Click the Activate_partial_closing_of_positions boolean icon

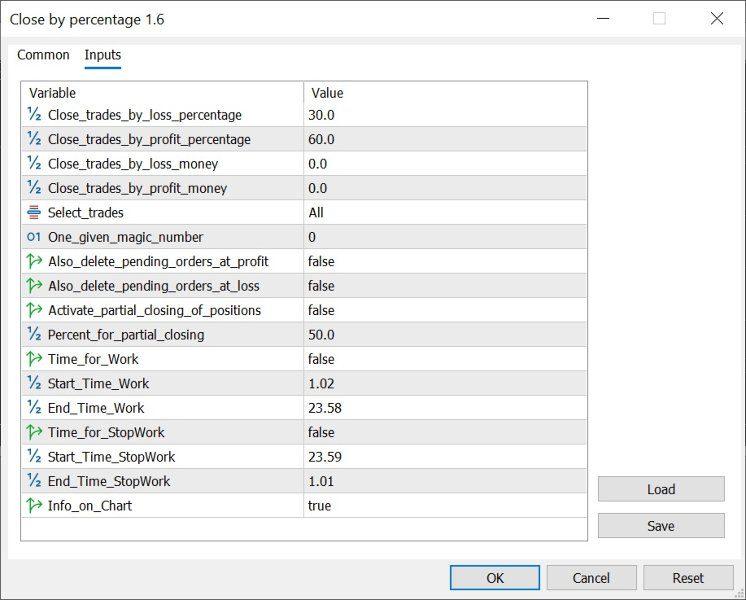(34, 310)
